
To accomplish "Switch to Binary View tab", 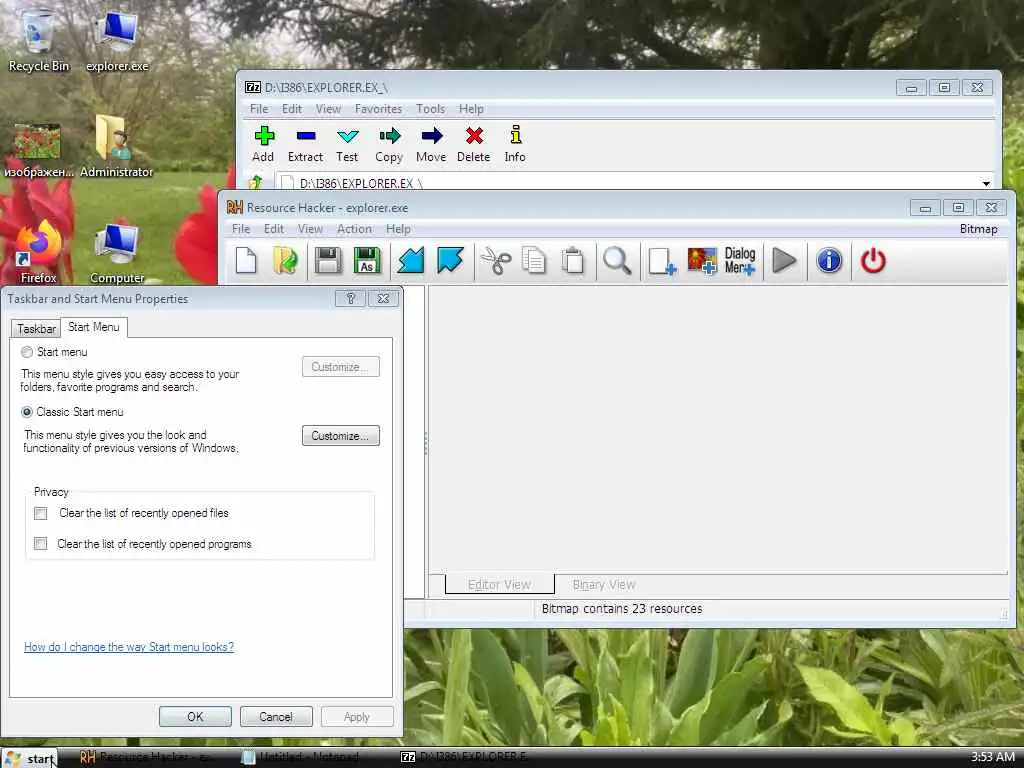I will pyautogui.click(x=603, y=584).
